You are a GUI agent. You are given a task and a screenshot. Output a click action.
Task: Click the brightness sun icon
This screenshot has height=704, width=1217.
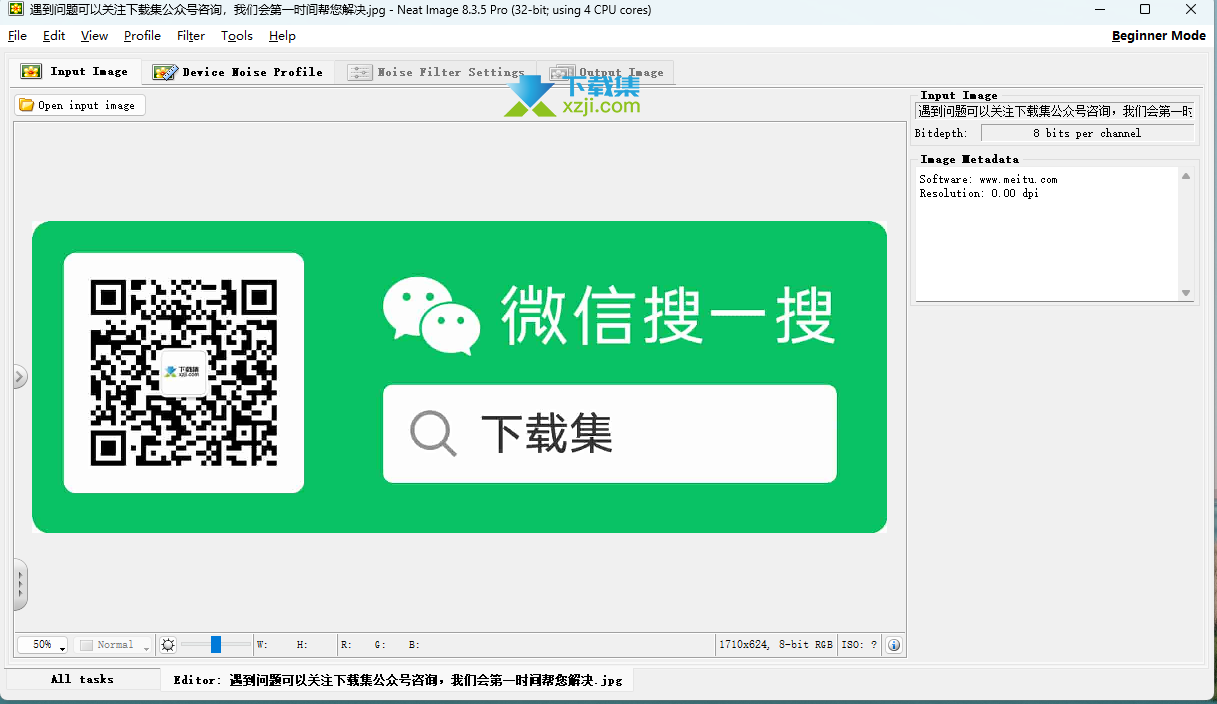tap(168, 645)
